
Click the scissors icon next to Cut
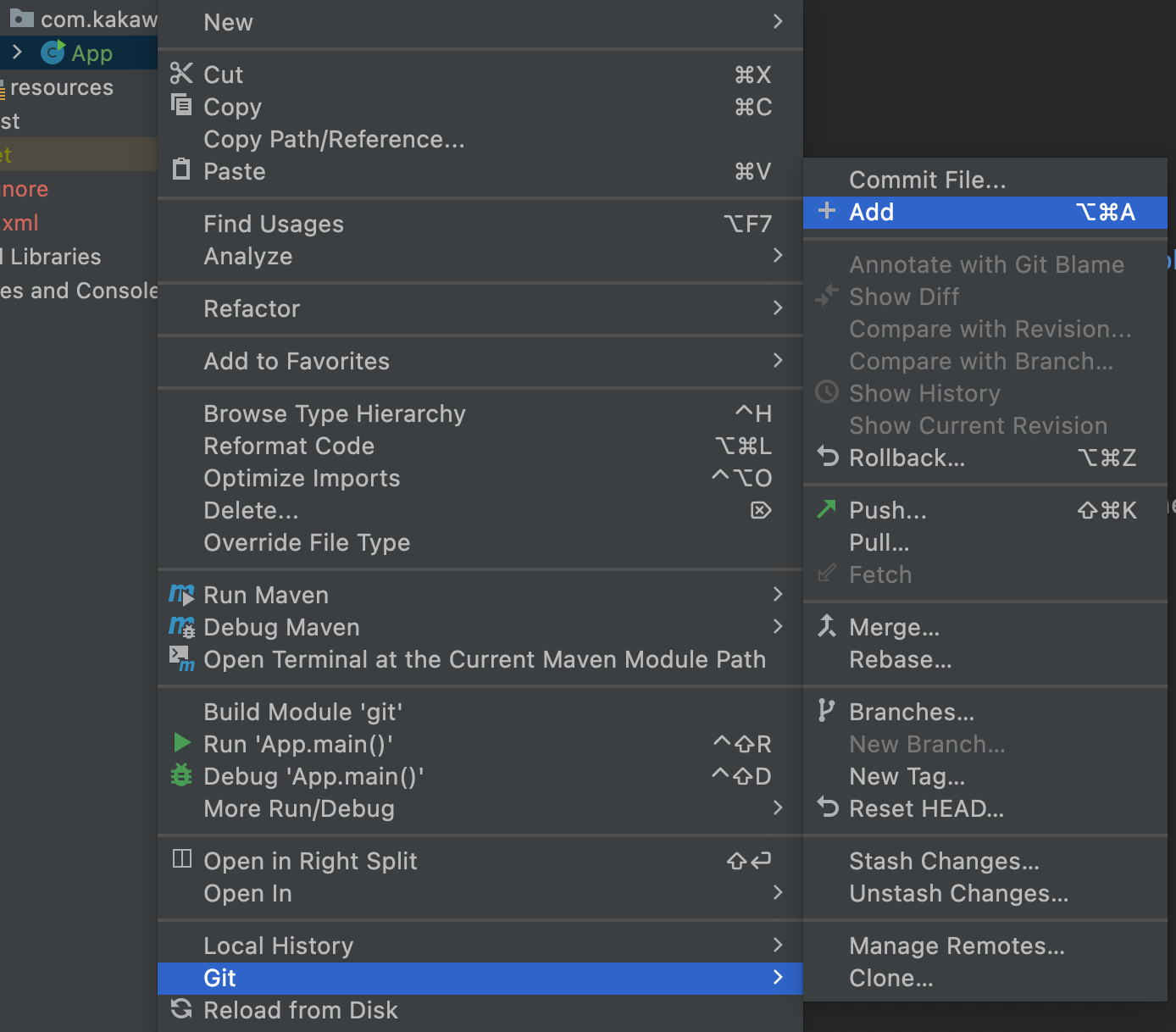(180, 74)
